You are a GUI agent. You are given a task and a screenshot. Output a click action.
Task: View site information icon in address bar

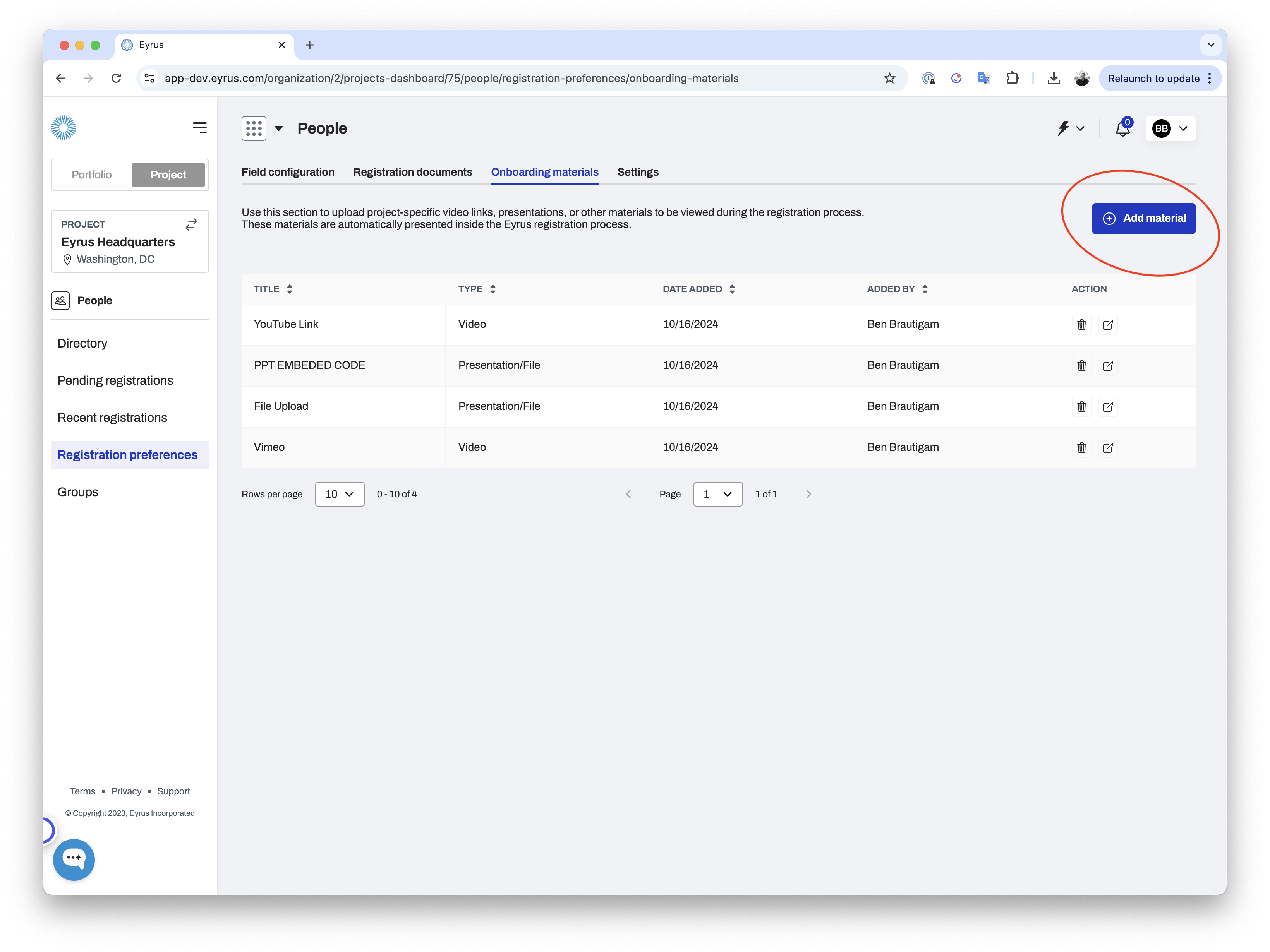[149, 78]
